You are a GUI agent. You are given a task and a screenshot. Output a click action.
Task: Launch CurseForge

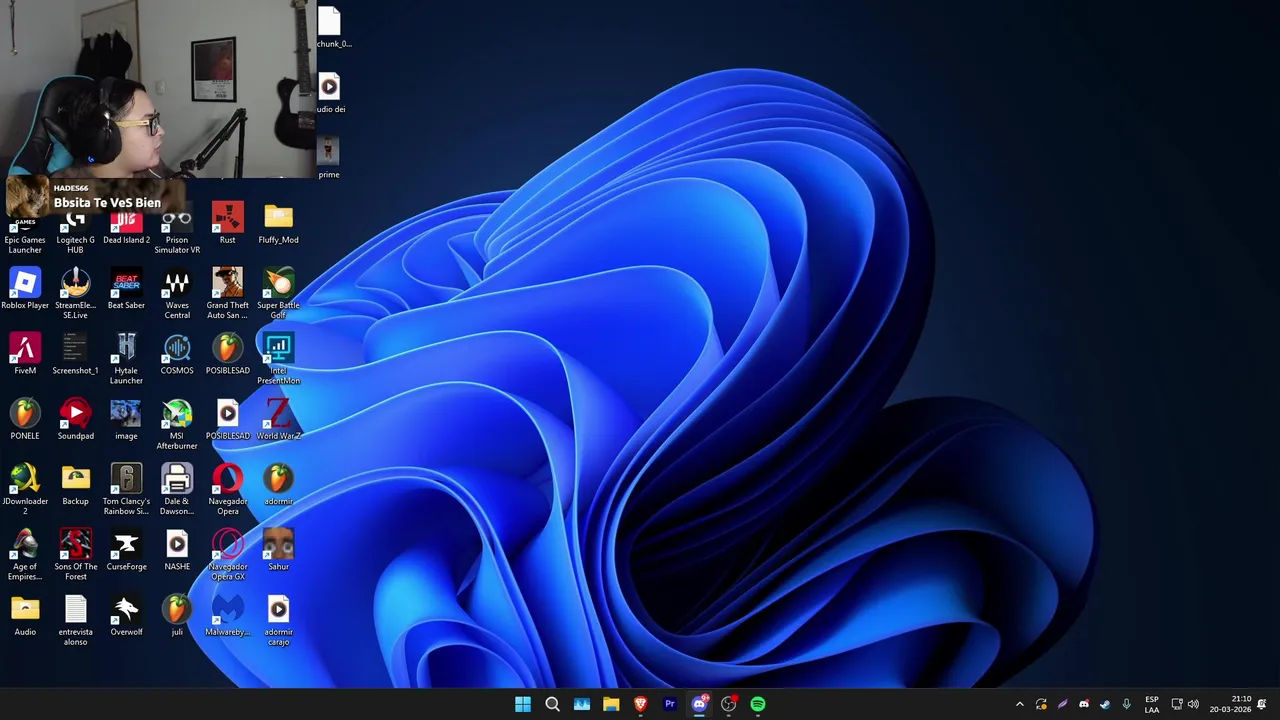126,550
